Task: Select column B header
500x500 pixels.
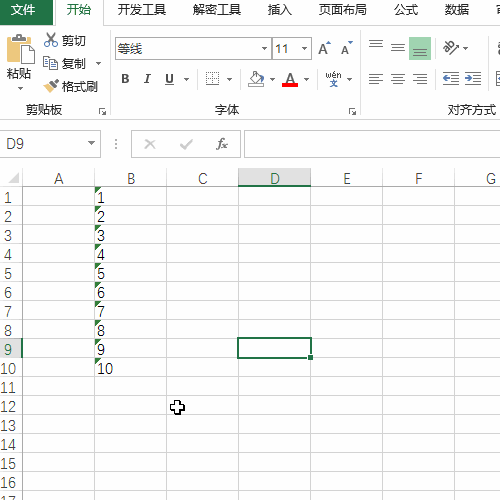Action: coord(131,178)
